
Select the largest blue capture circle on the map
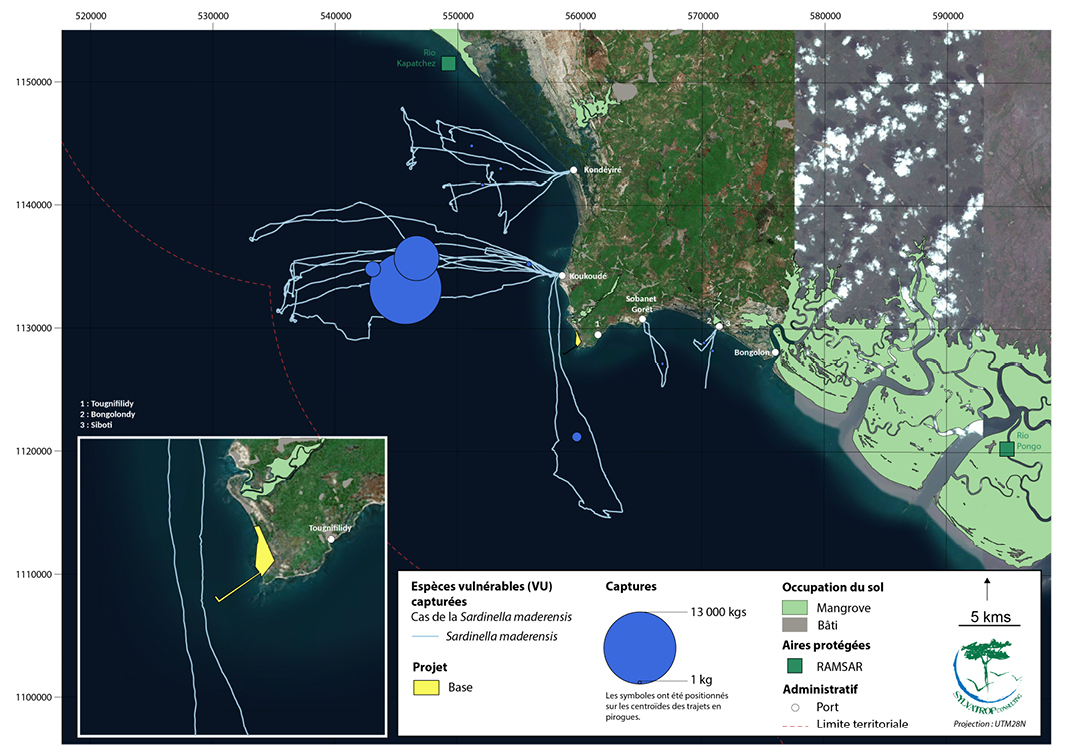[405, 289]
